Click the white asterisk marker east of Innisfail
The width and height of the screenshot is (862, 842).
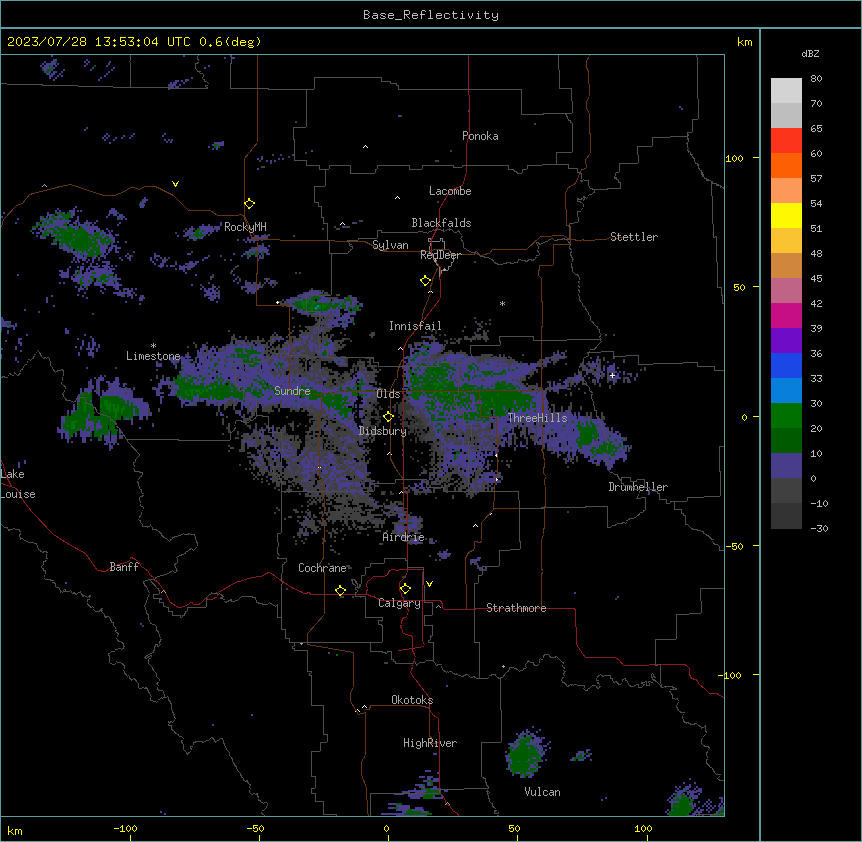[502, 303]
